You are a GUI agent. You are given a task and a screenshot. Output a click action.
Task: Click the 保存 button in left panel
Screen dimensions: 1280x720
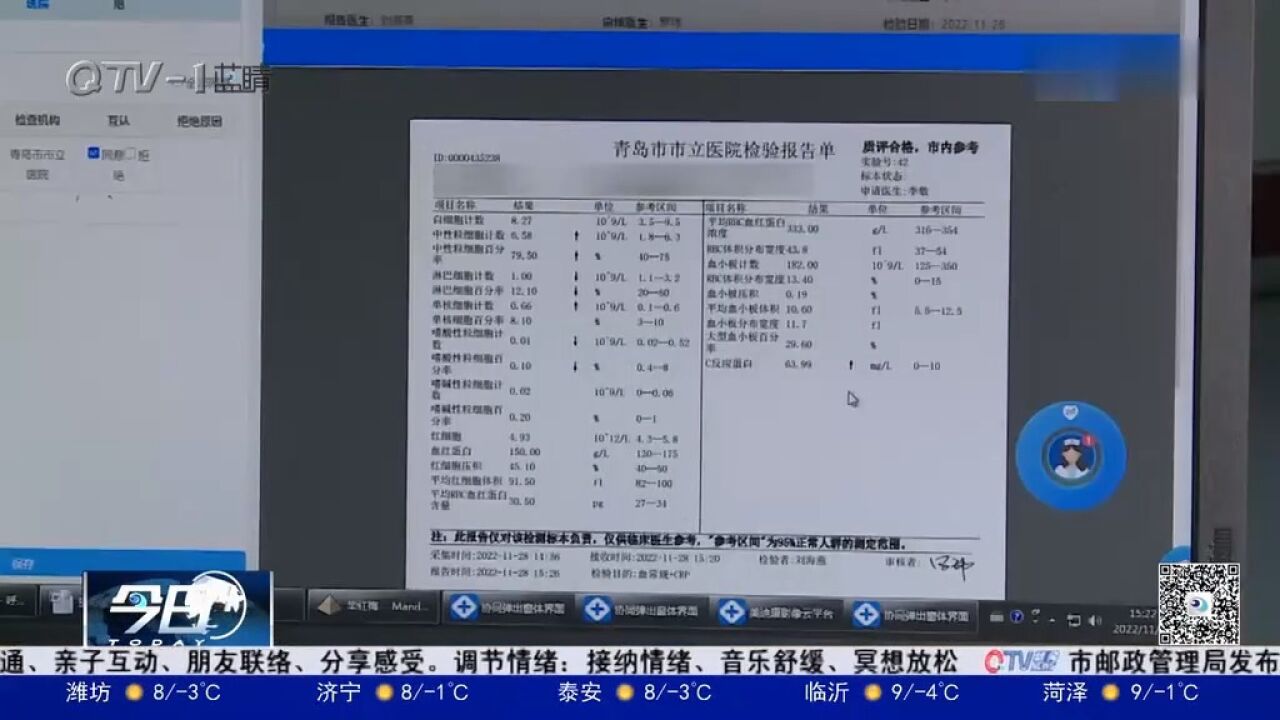point(122,564)
